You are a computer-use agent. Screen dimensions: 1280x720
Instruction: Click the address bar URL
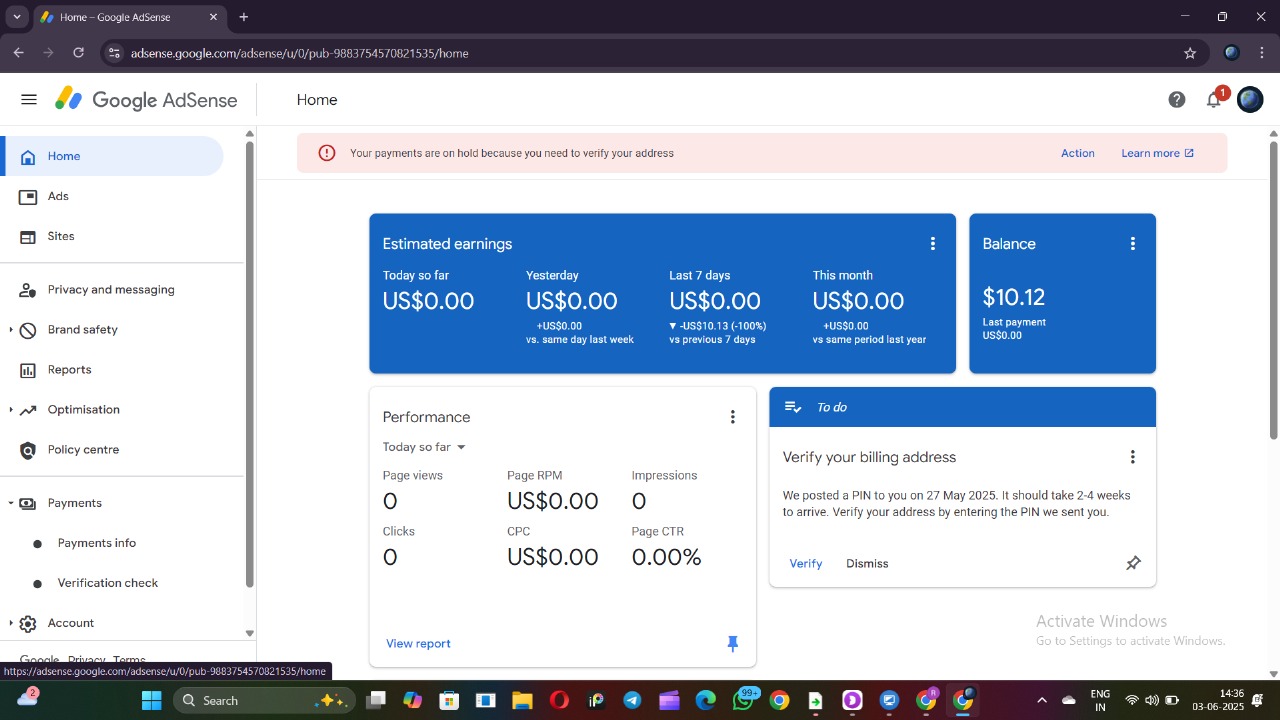299,53
